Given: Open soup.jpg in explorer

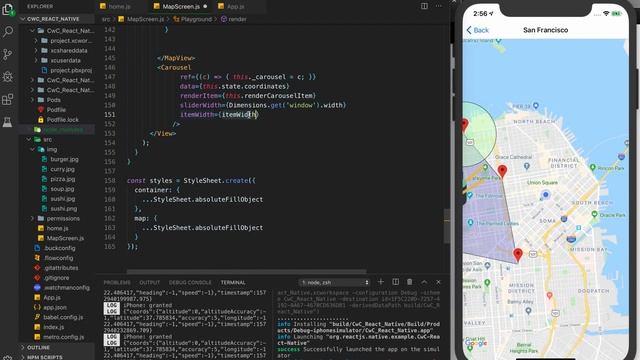Looking at the screenshot, I should click(x=62, y=189).
